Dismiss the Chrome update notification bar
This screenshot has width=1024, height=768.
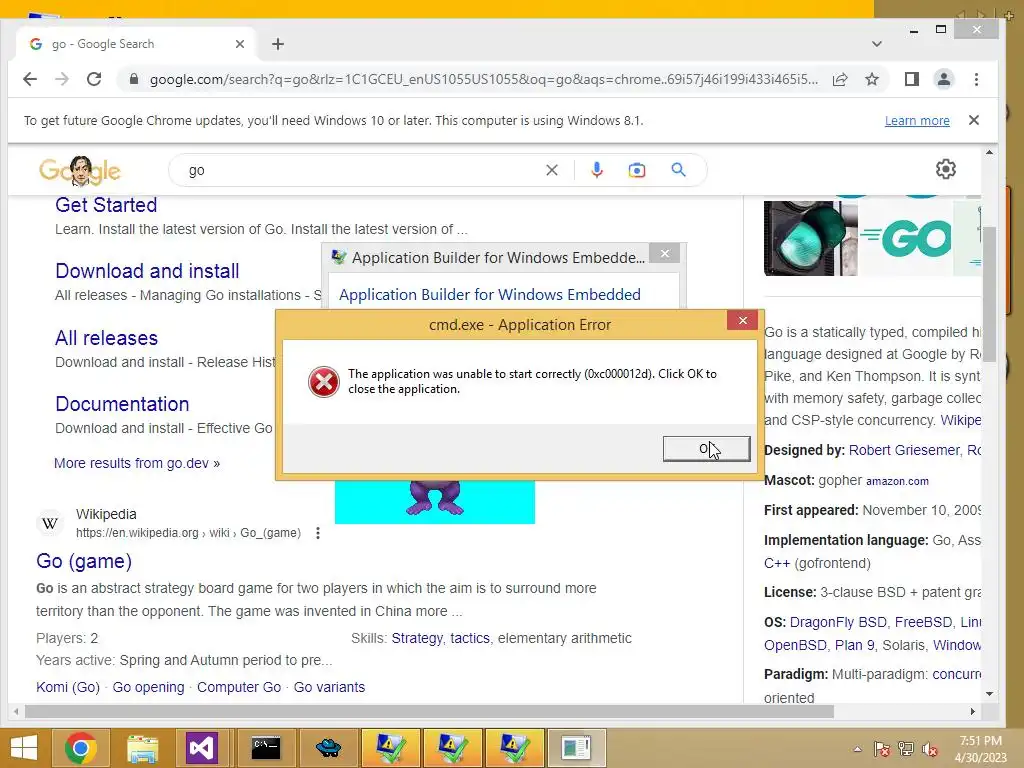(x=974, y=120)
